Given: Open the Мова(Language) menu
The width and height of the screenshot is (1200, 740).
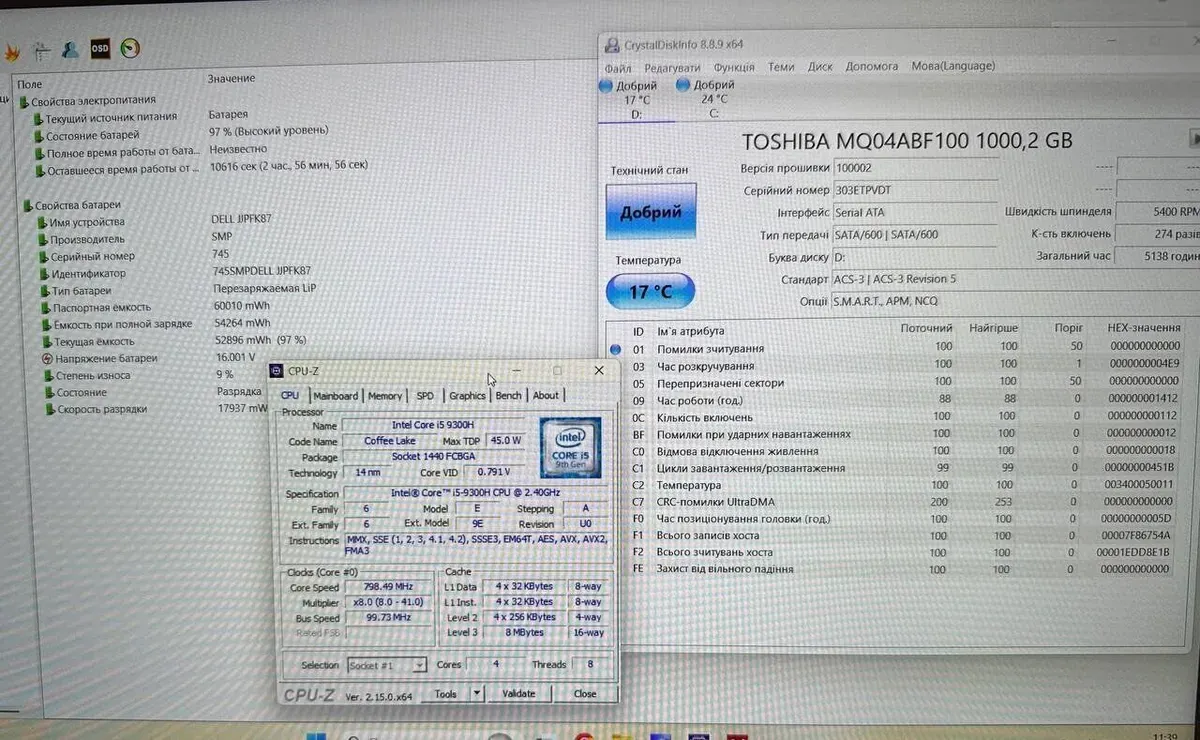Looking at the screenshot, I should click(952, 66).
